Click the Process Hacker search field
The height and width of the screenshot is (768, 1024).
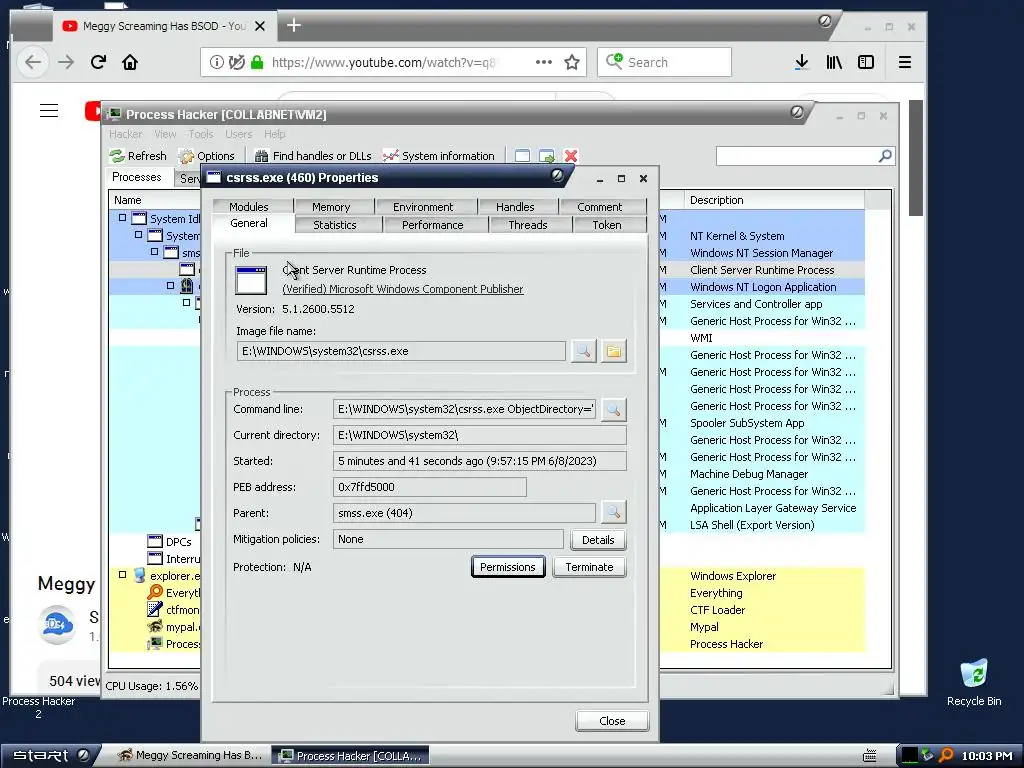[797, 156]
